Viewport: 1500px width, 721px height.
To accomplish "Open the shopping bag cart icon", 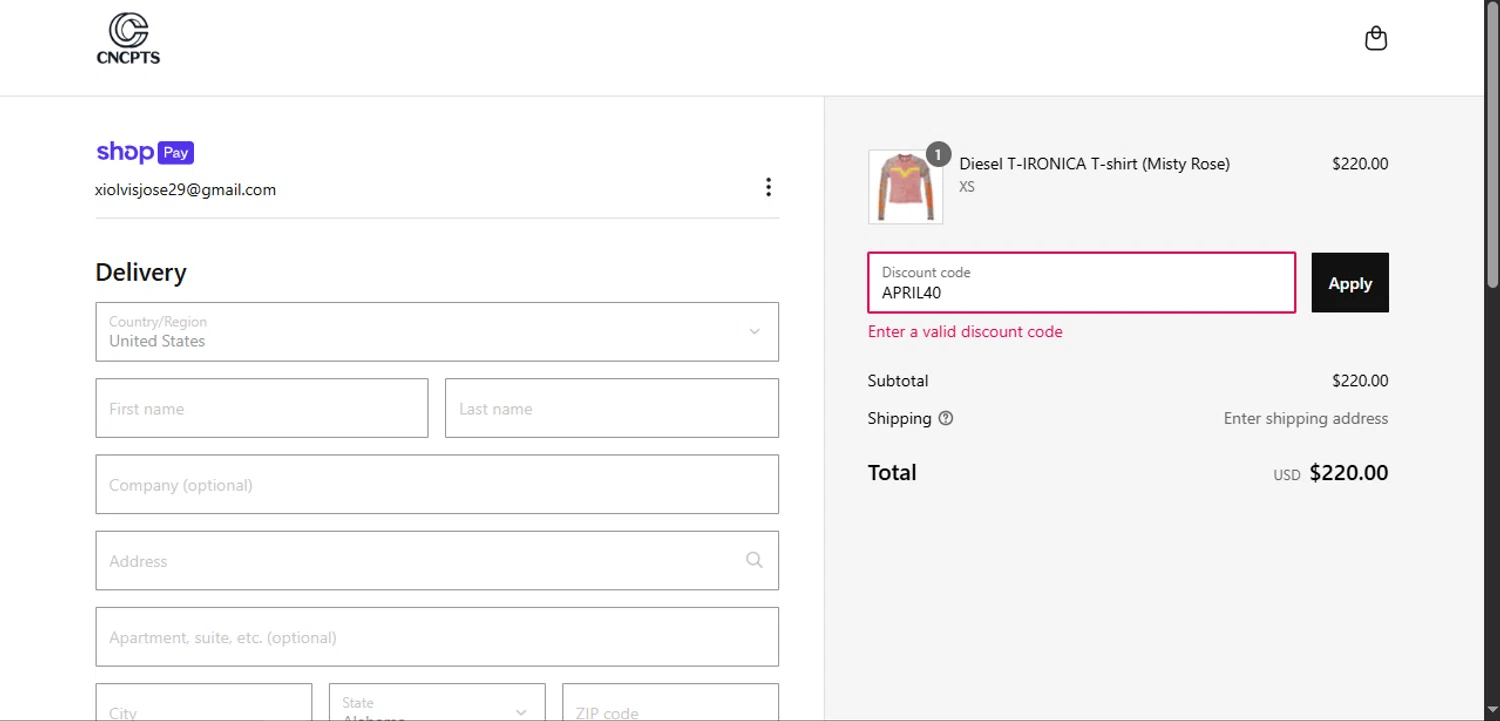I will click(x=1376, y=38).
